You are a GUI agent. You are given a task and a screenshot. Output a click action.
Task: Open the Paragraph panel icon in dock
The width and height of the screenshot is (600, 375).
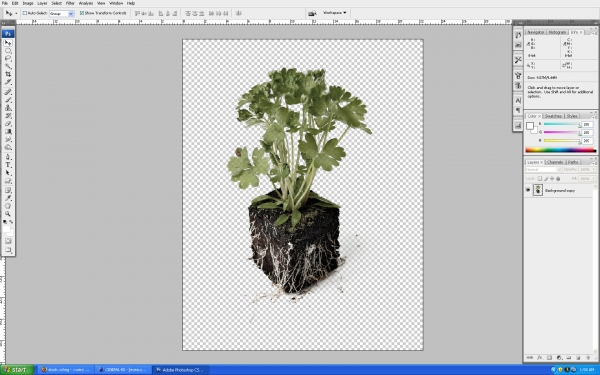[x=518, y=110]
